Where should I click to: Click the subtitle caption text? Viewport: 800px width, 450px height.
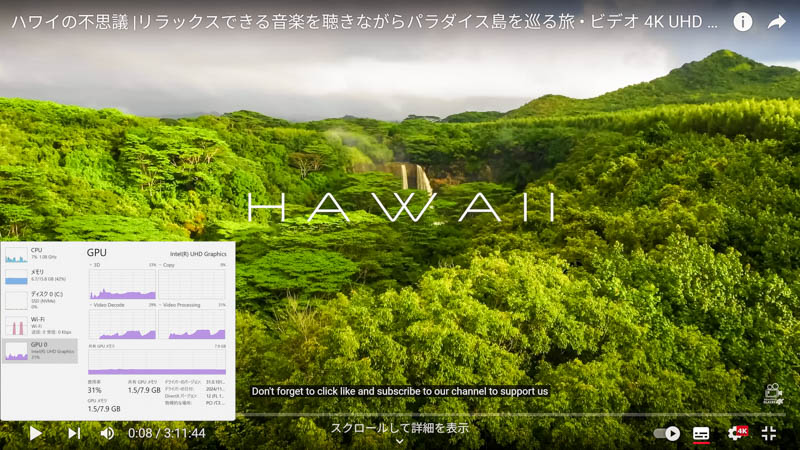click(399, 391)
